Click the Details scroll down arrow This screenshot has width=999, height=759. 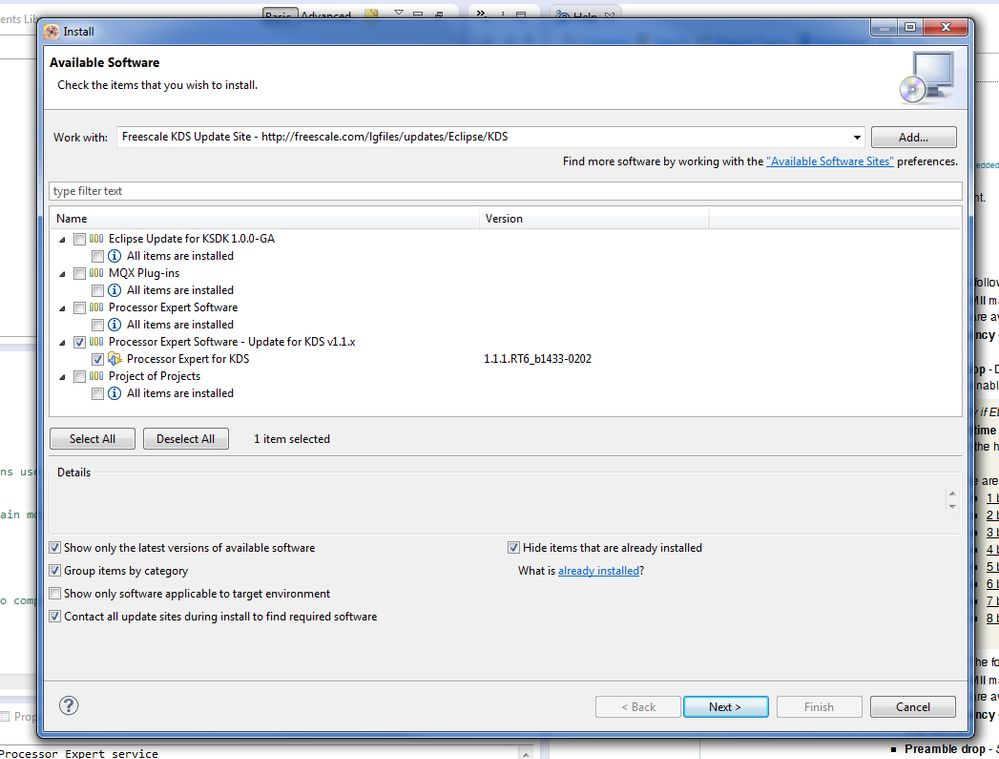[952, 507]
